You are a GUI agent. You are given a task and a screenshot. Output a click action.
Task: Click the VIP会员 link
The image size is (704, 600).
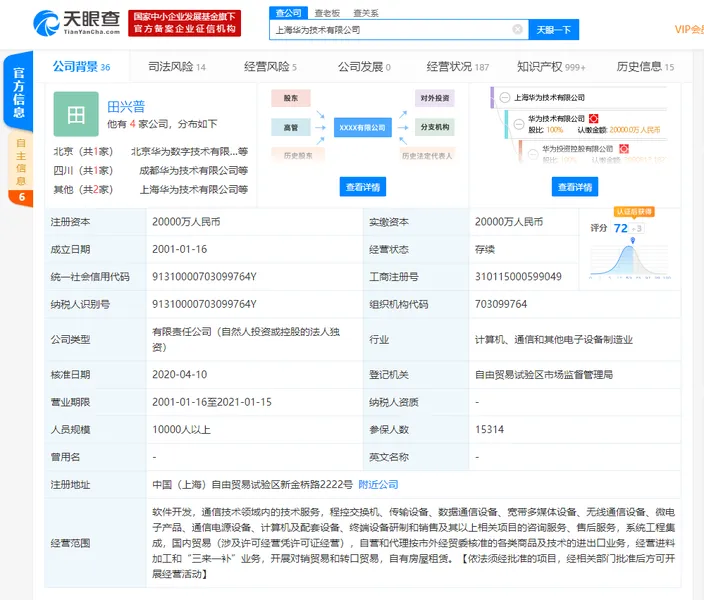click(x=689, y=30)
